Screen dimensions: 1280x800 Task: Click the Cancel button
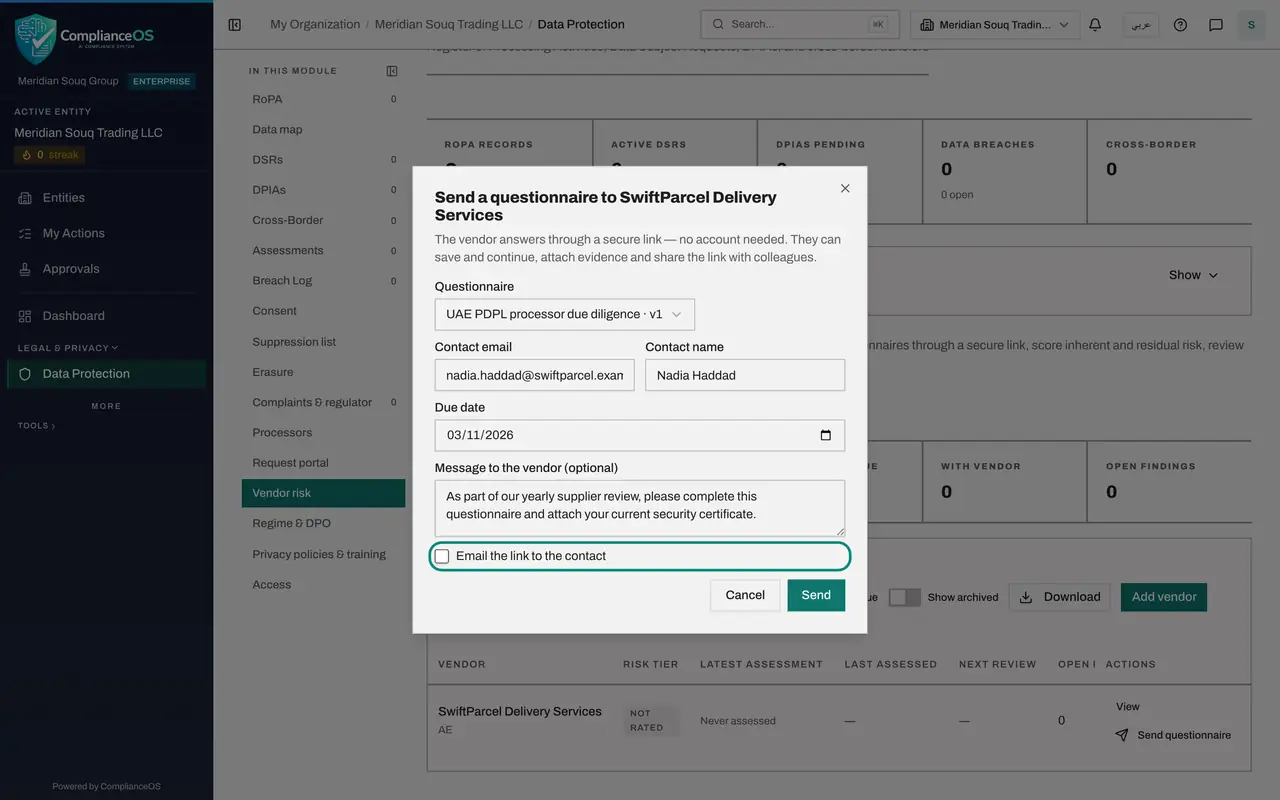point(745,595)
